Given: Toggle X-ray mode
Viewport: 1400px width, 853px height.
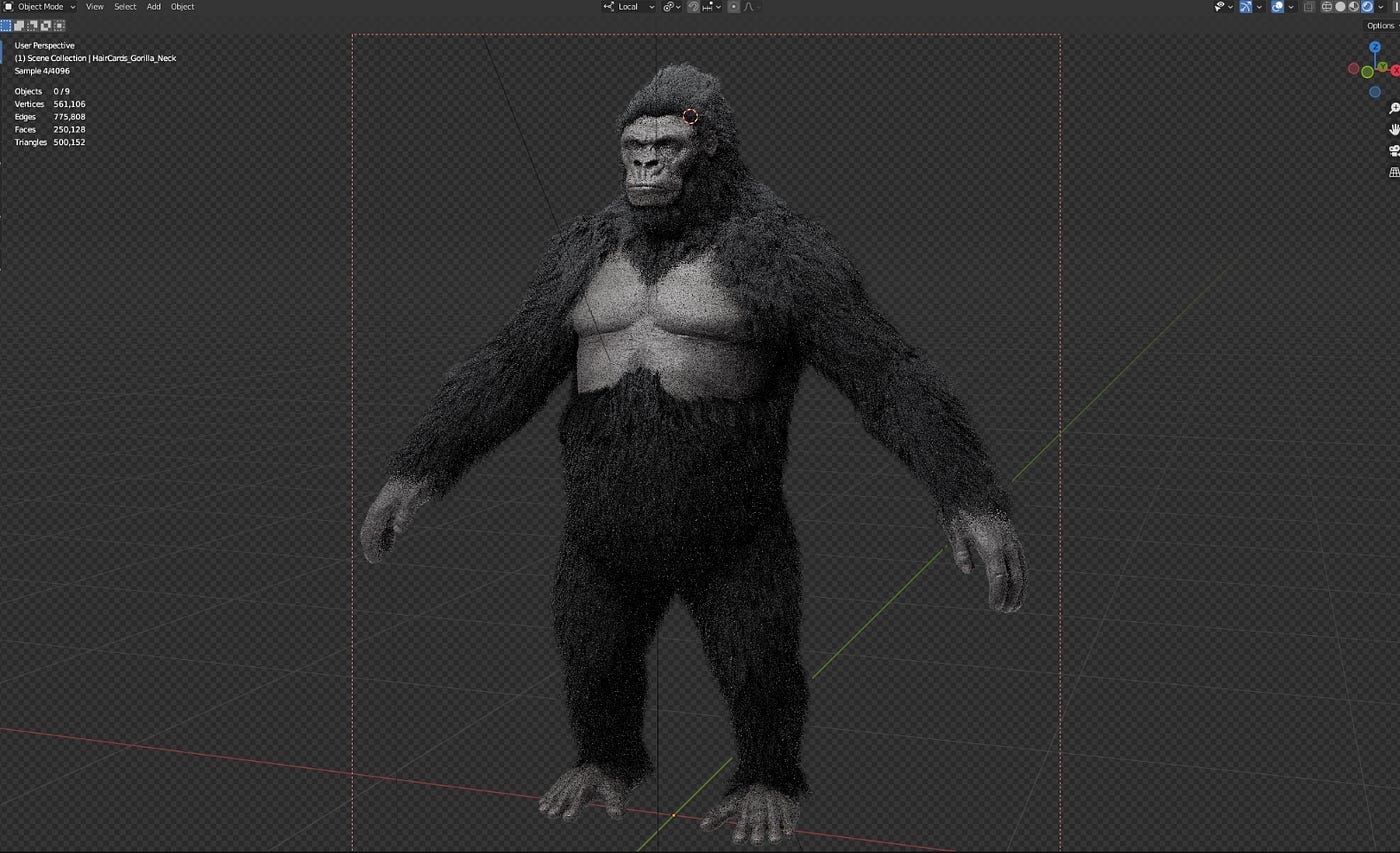Looking at the screenshot, I should click(x=1309, y=7).
